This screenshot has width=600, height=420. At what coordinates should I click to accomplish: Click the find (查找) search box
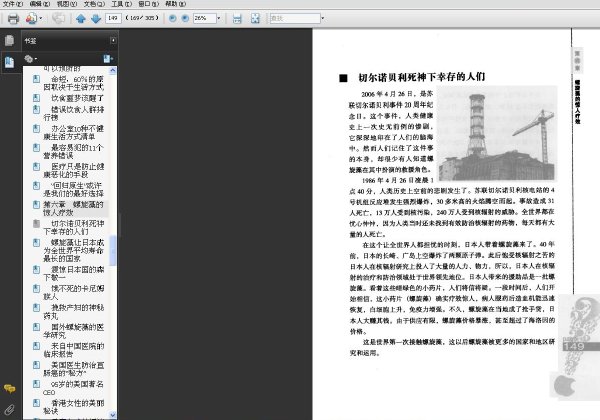pos(295,18)
